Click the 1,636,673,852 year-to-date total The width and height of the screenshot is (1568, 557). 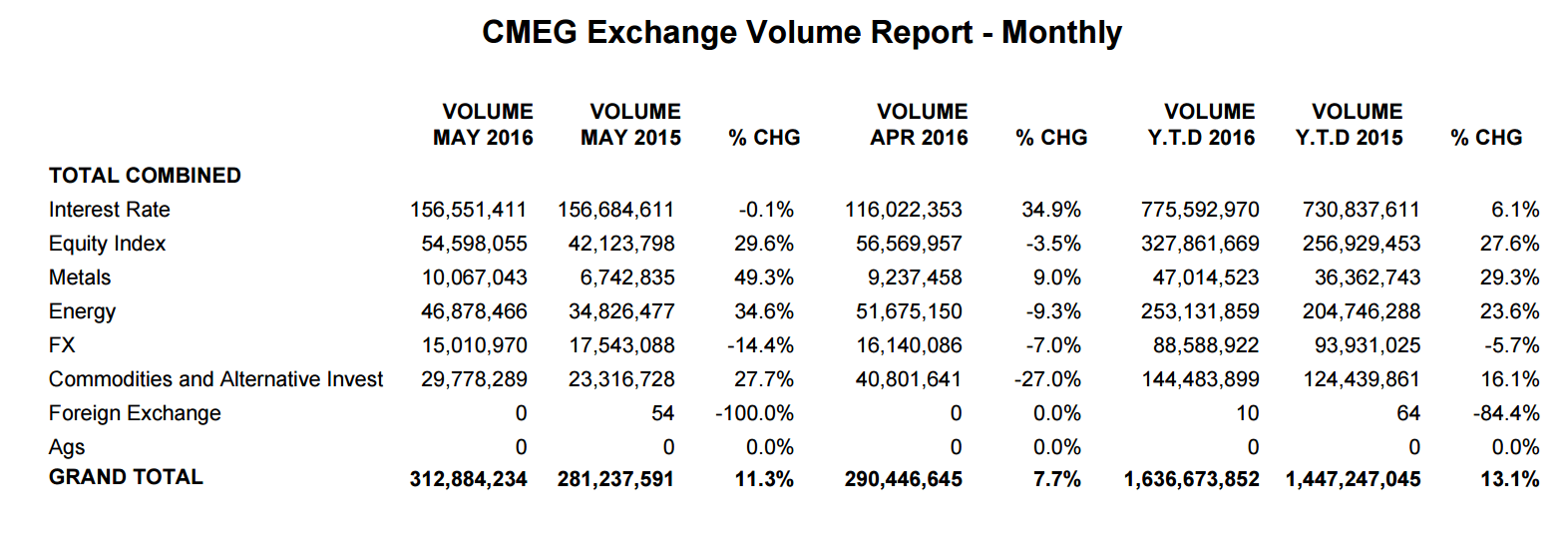pos(1191,479)
